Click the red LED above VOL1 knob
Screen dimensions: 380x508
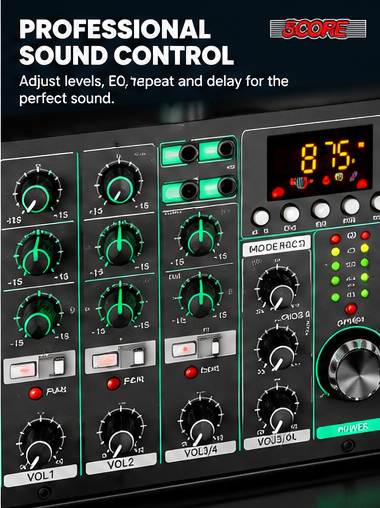click(x=35, y=393)
